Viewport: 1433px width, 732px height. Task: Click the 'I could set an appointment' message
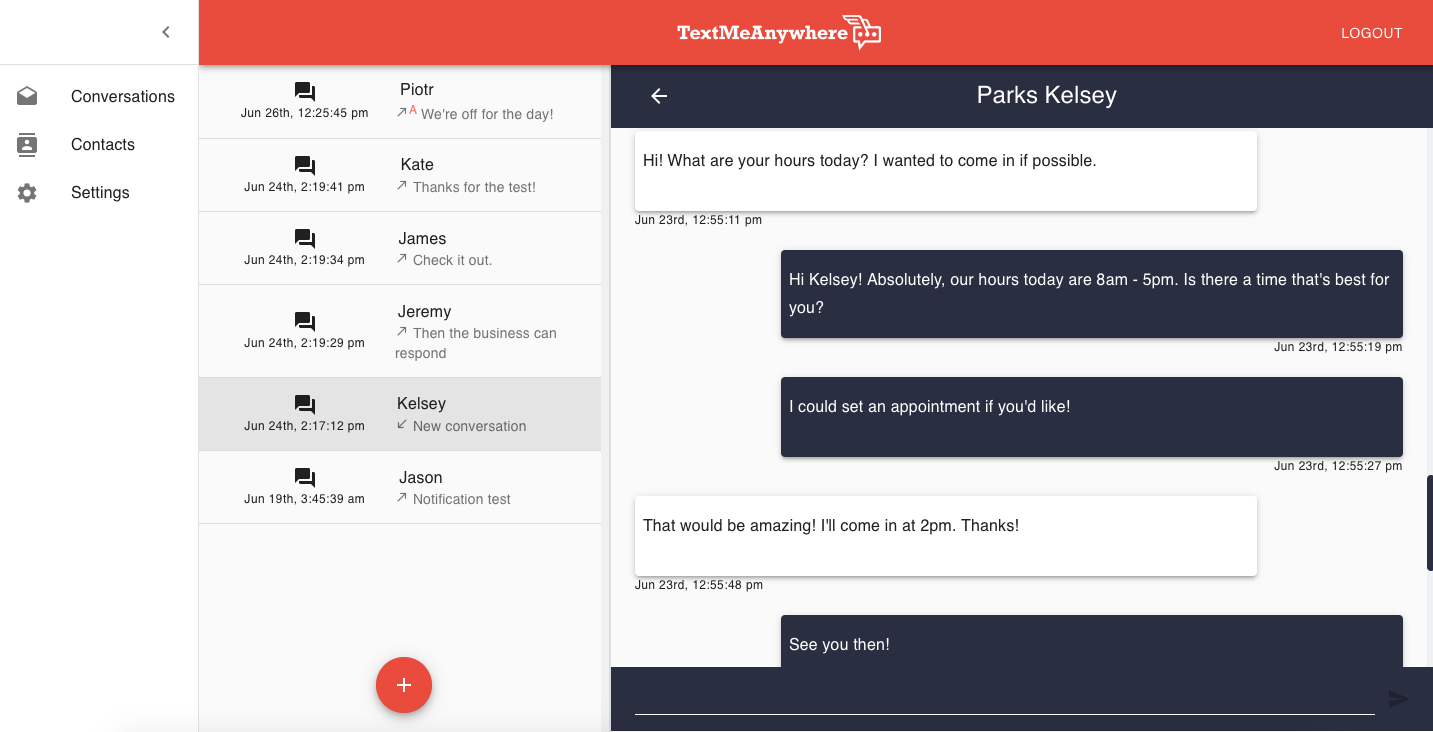tap(1091, 417)
